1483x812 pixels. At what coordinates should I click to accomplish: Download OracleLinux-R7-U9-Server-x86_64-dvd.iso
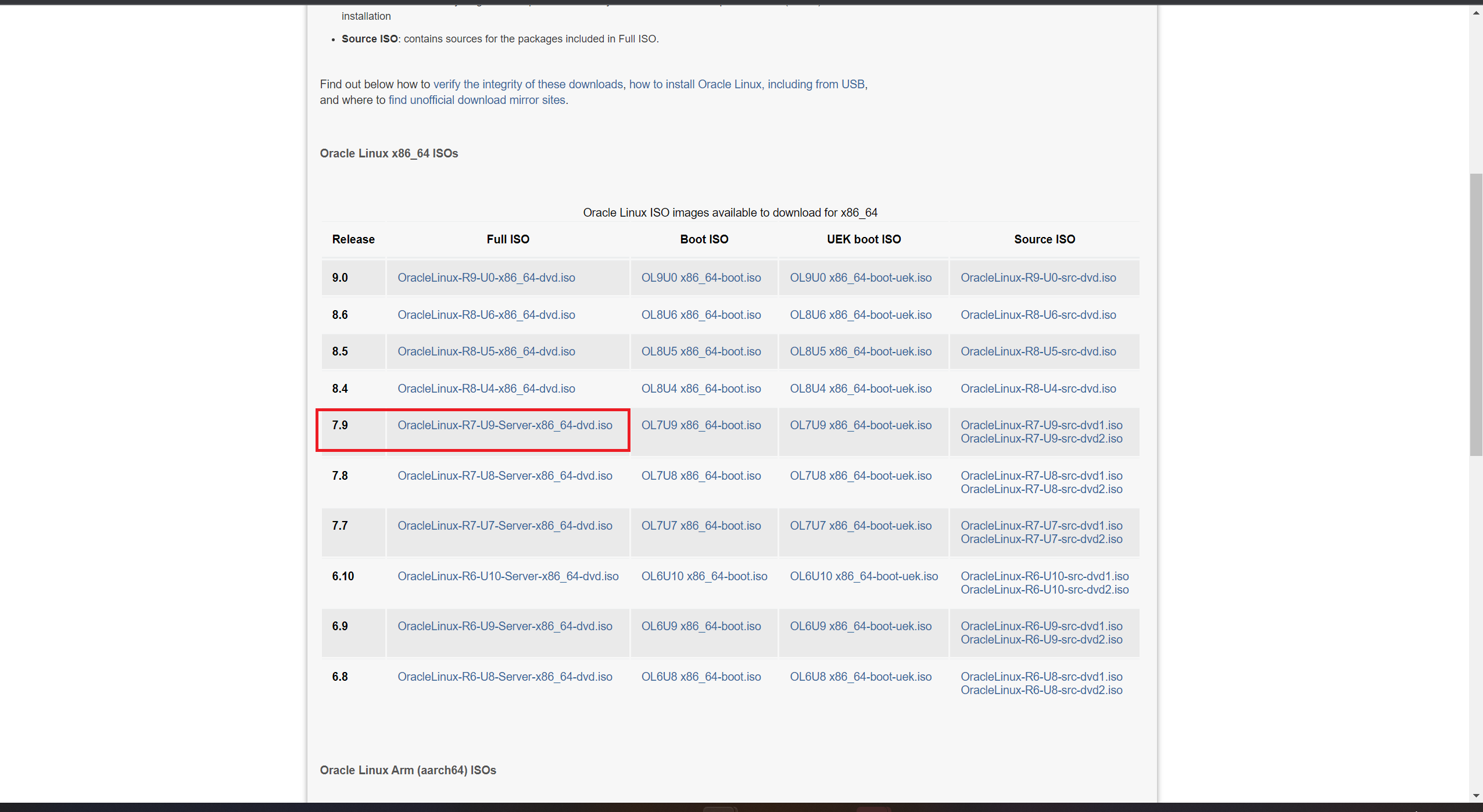tap(504, 425)
